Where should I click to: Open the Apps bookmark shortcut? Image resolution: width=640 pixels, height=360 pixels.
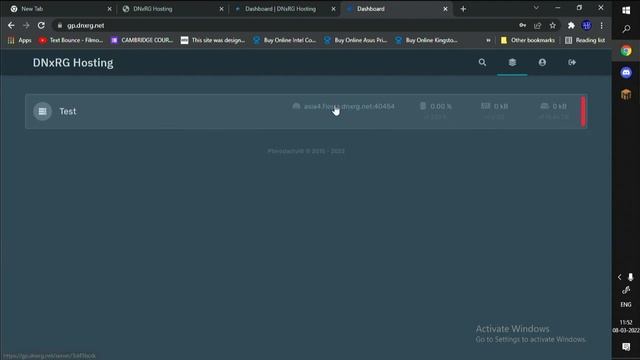[20, 40]
